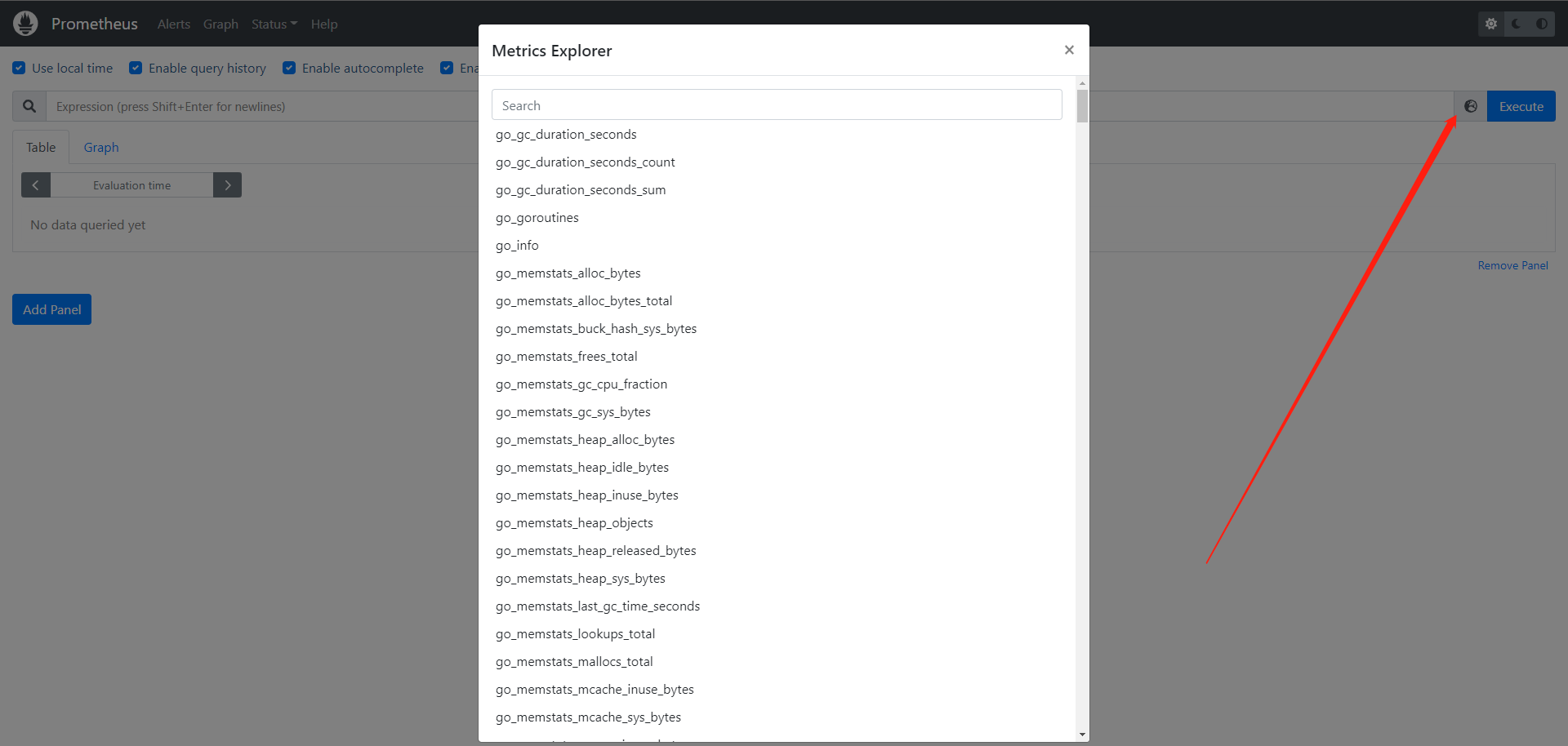Select the light theme sun icon

tap(1490, 24)
